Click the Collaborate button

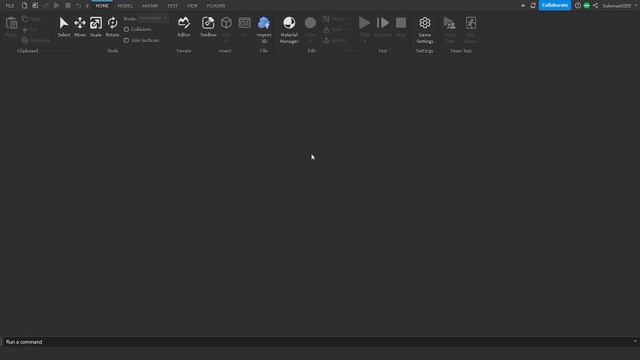pos(555,5)
